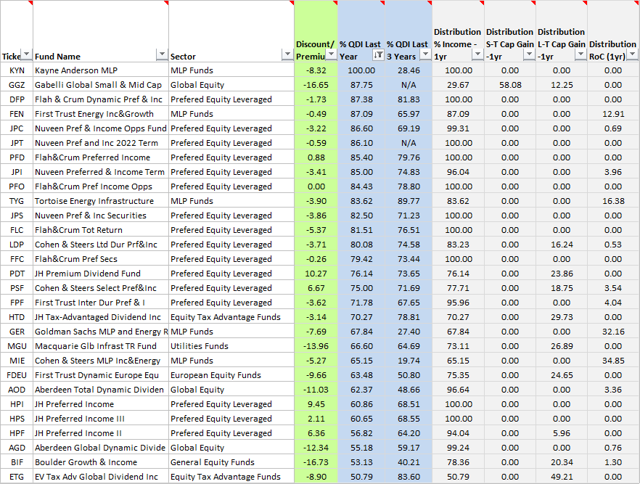Select the First Trust Dynamic Europe Equ cell
Viewport: 640px width, 484px height.
[101, 375]
